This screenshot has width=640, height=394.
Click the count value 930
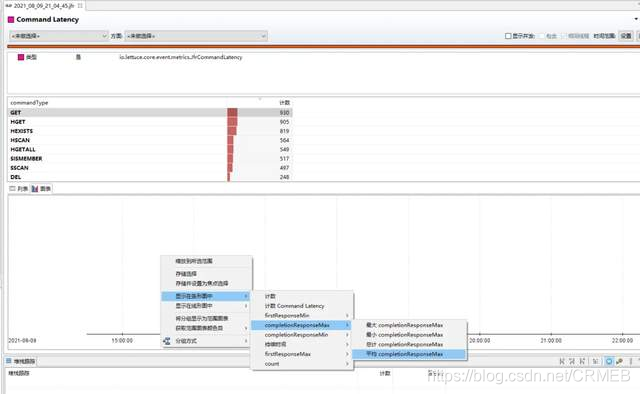click(x=284, y=112)
